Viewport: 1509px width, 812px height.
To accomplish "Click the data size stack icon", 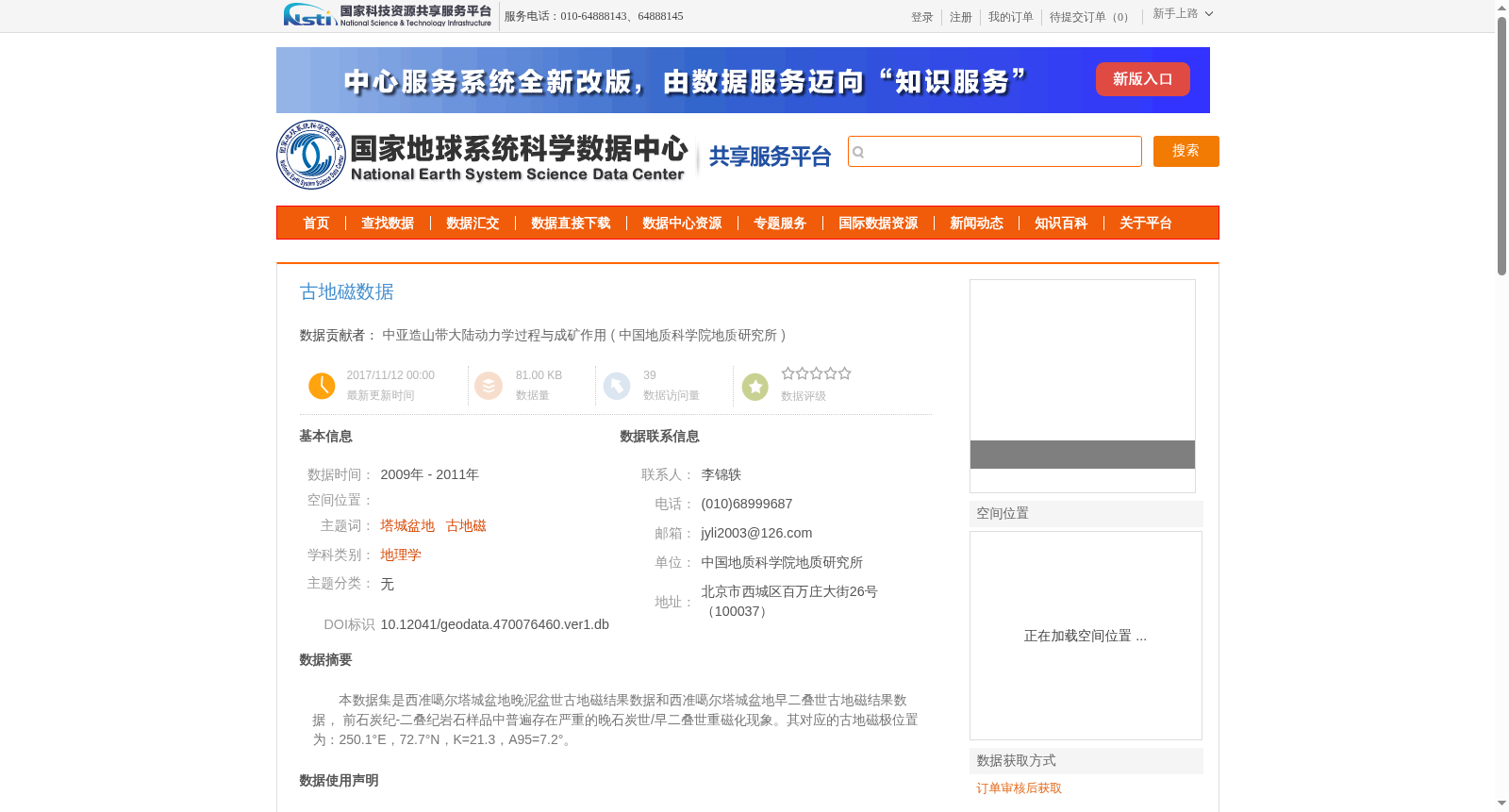I will click(489, 386).
